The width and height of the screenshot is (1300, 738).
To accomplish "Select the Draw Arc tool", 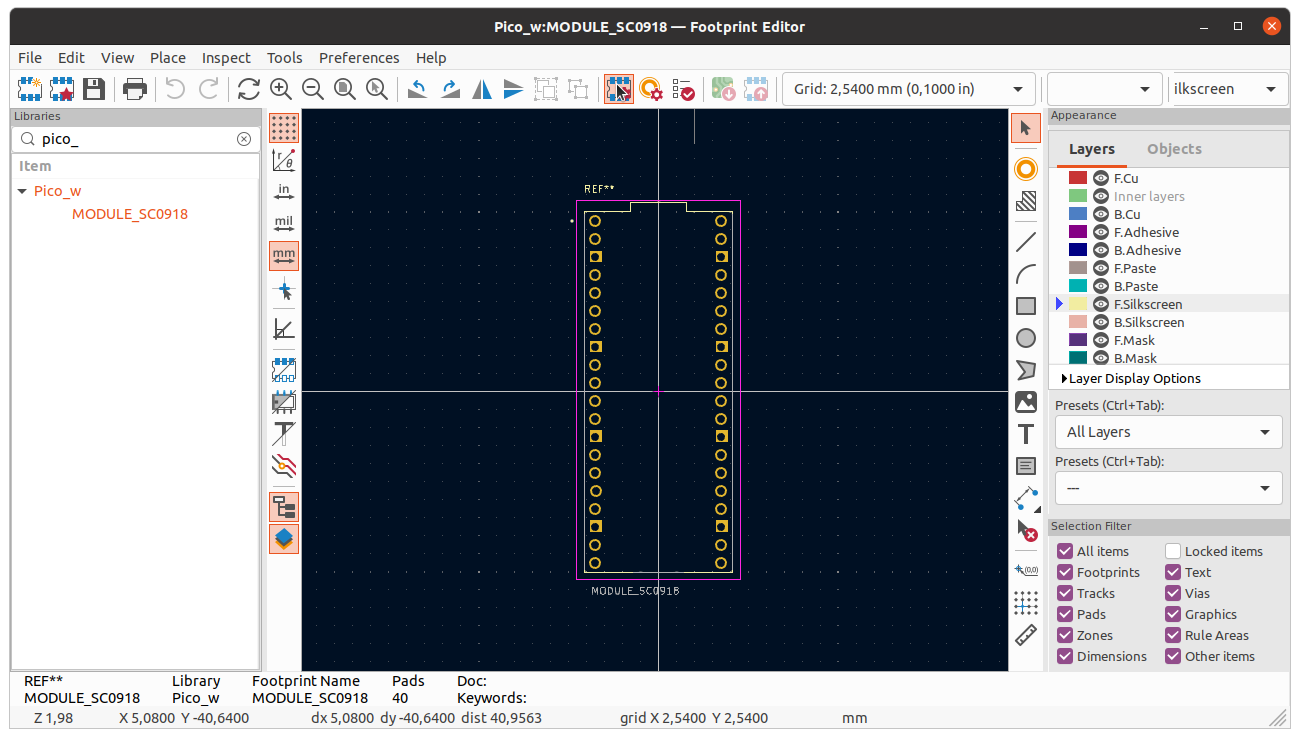I will (x=1025, y=273).
